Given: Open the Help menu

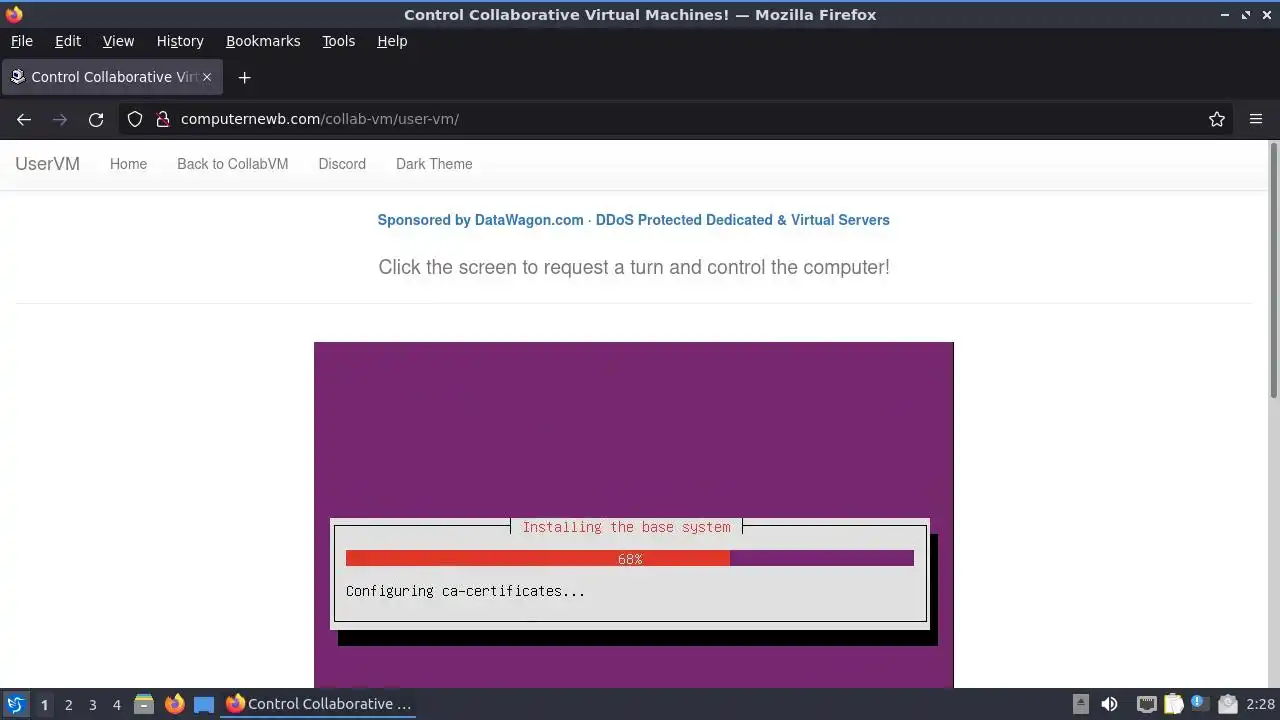Looking at the screenshot, I should coord(392,41).
